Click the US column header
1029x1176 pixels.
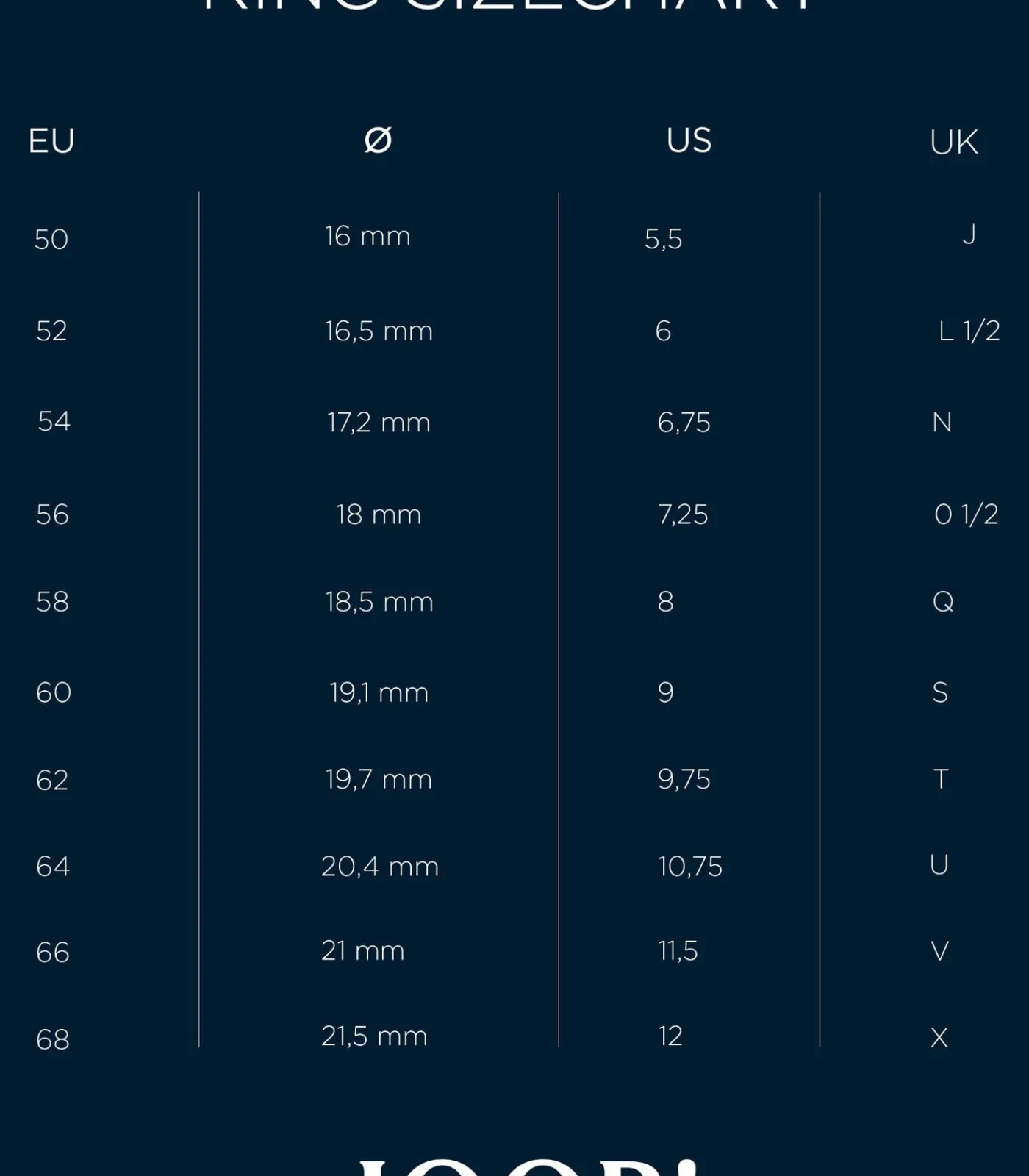pyautogui.click(x=689, y=140)
